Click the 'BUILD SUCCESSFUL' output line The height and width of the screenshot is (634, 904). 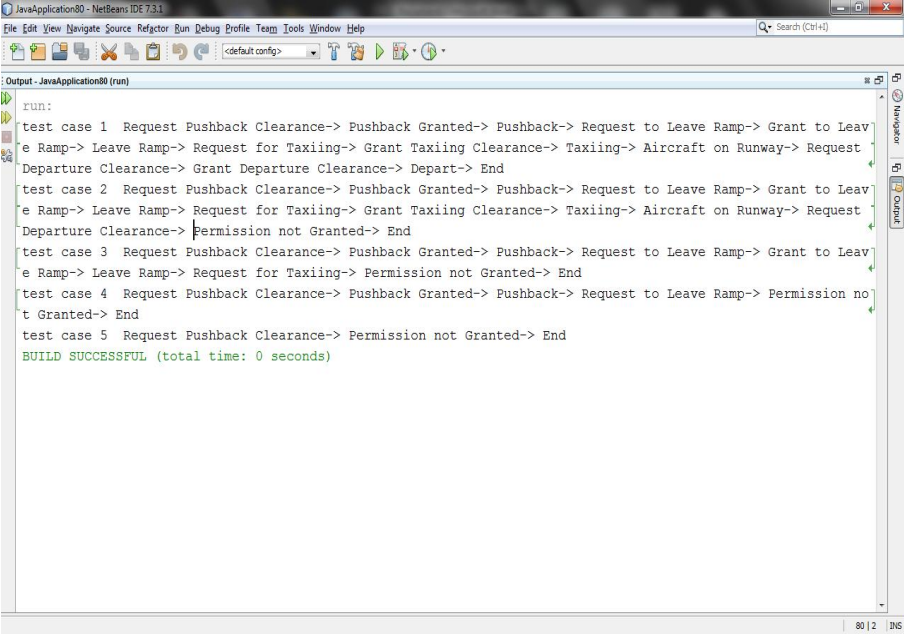176,356
